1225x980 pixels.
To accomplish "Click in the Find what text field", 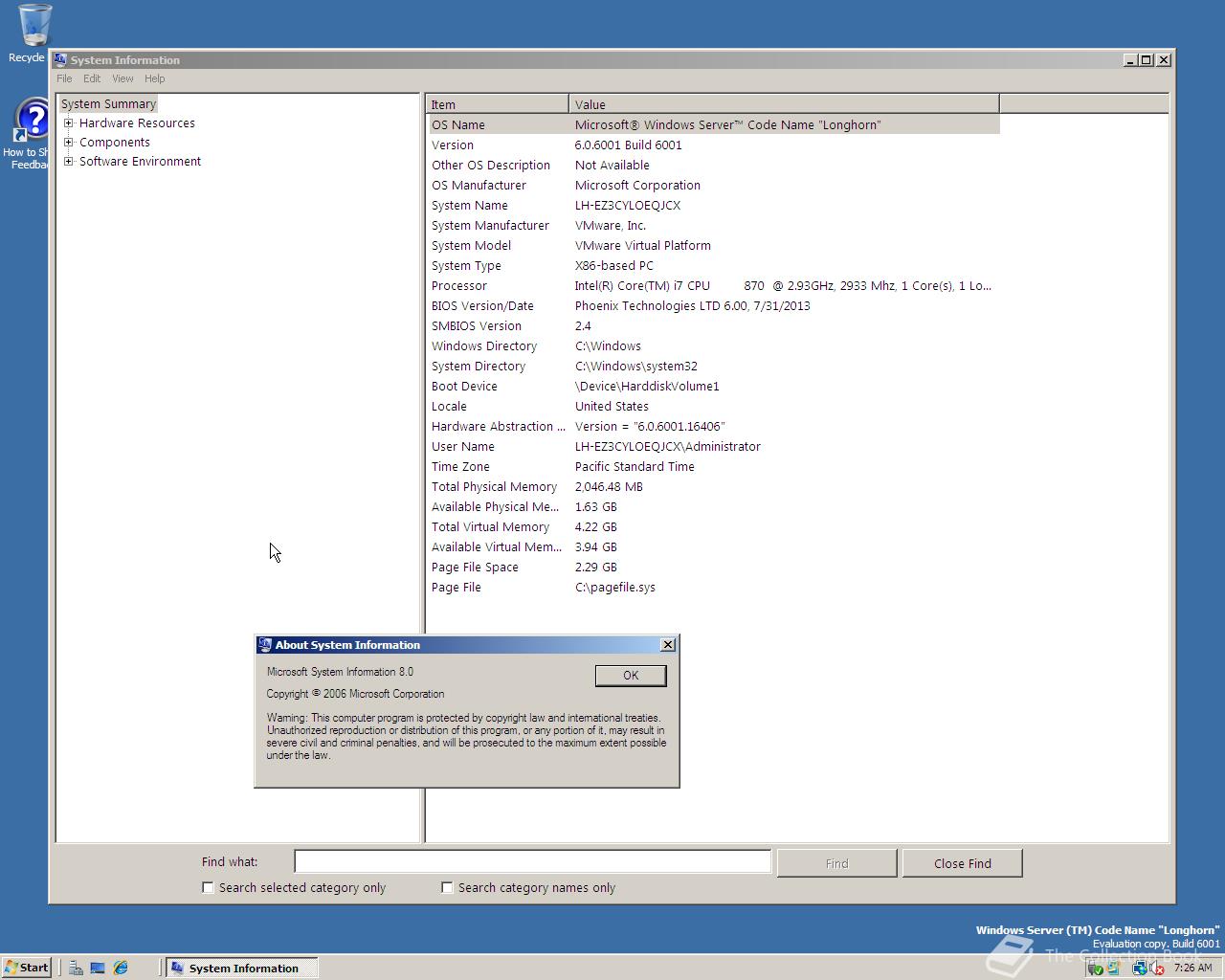I will pos(532,862).
